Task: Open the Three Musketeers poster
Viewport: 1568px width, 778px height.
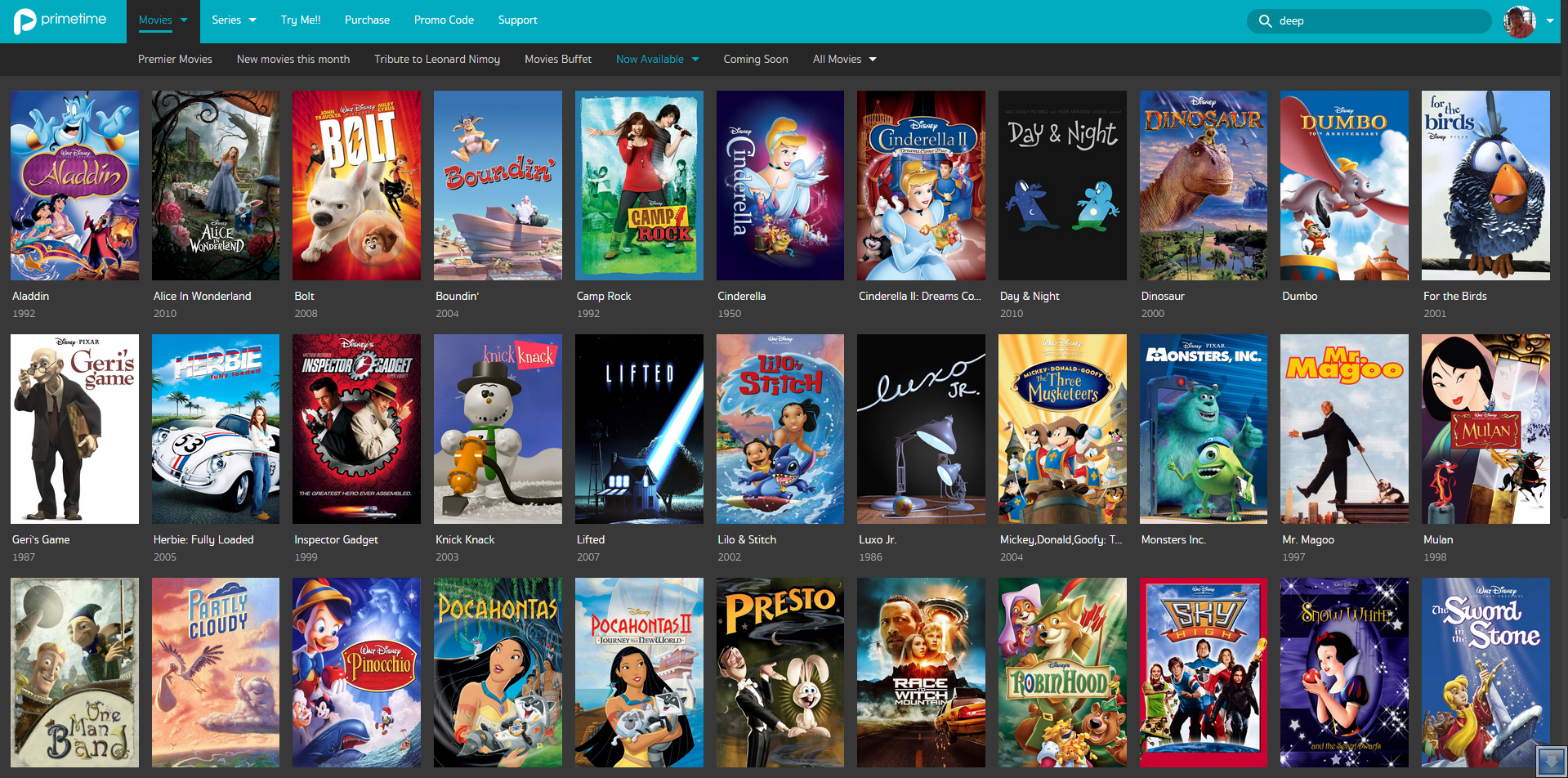Action: [x=1062, y=429]
